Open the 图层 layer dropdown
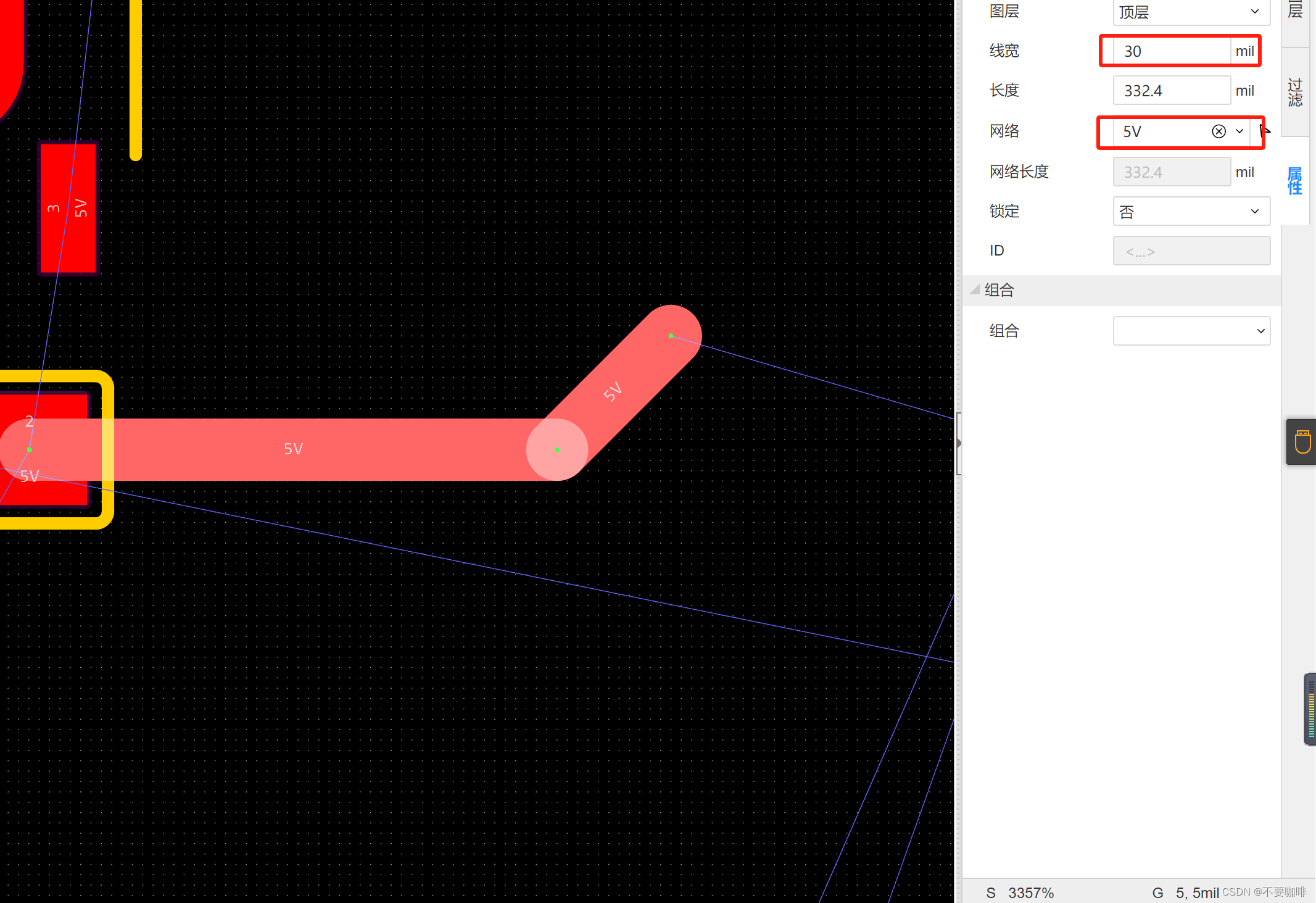This screenshot has height=903, width=1316. click(x=1191, y=12)
